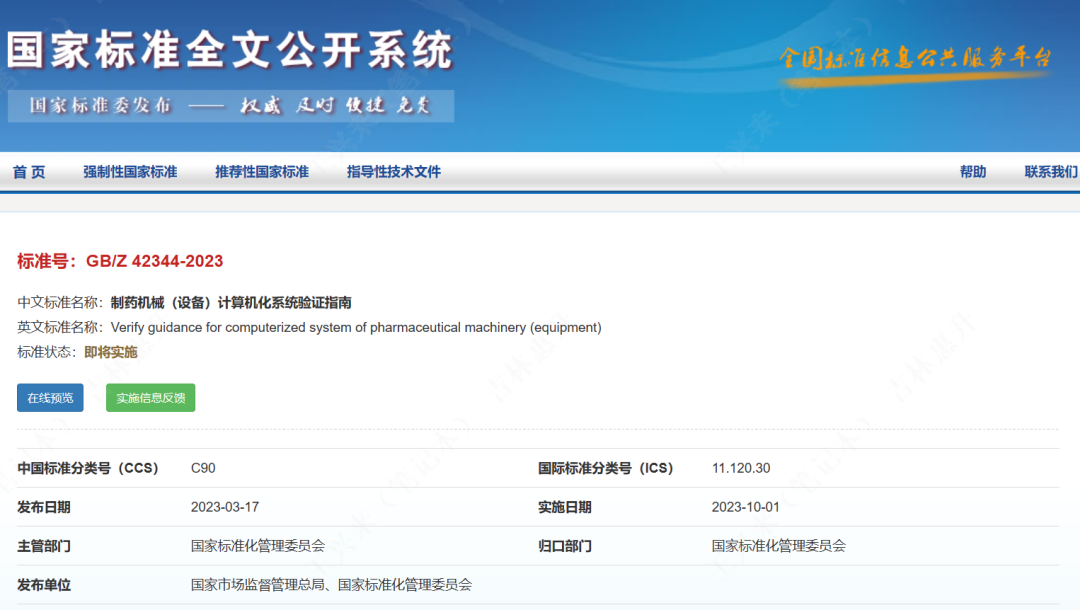This screenshot has height=610, width=1080.
Task: Click the implementation date 2023-10-01
Action: pos(745,507)
